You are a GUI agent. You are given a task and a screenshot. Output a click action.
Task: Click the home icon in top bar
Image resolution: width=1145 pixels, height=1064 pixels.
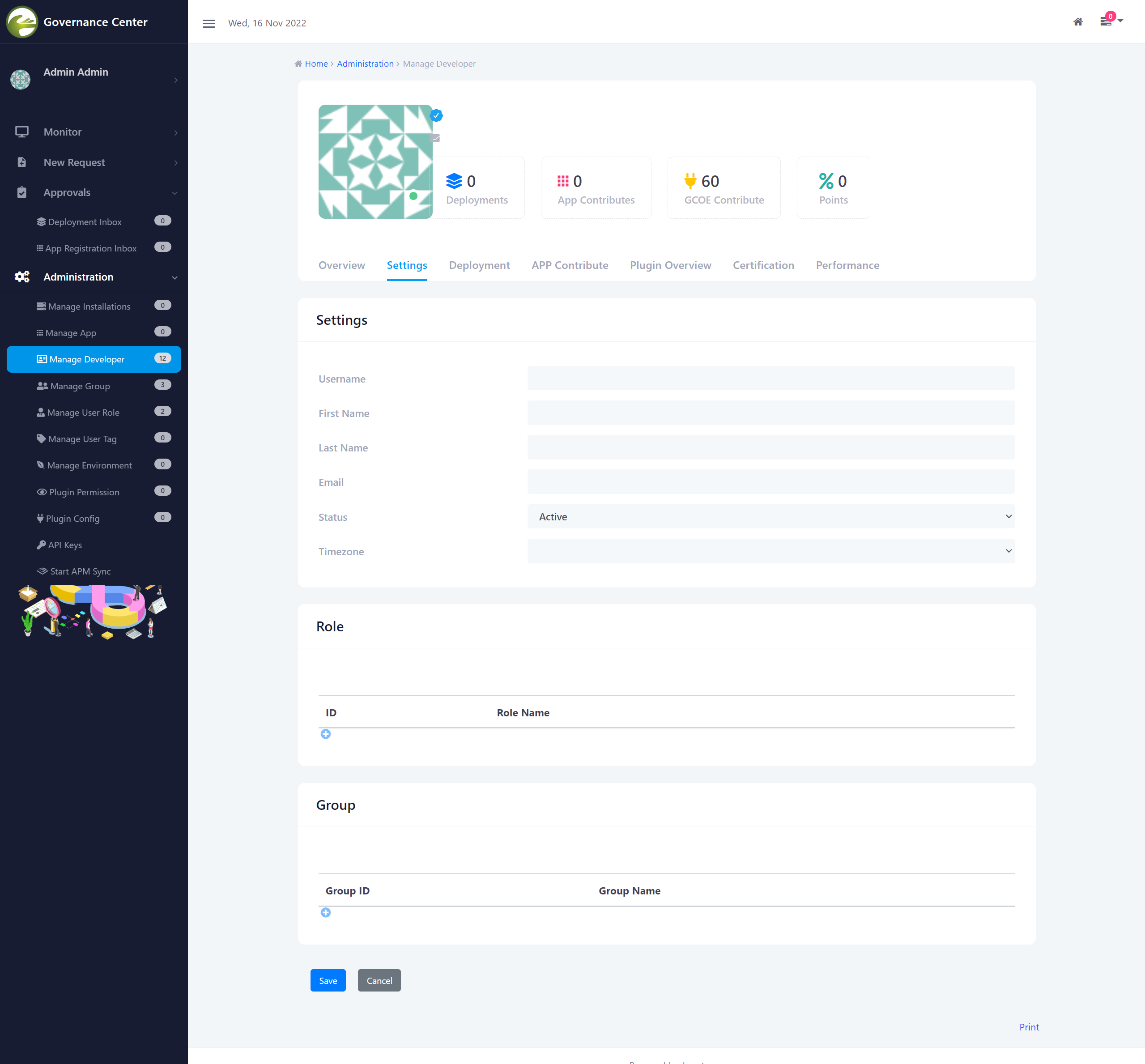(x=1077, y=22)
